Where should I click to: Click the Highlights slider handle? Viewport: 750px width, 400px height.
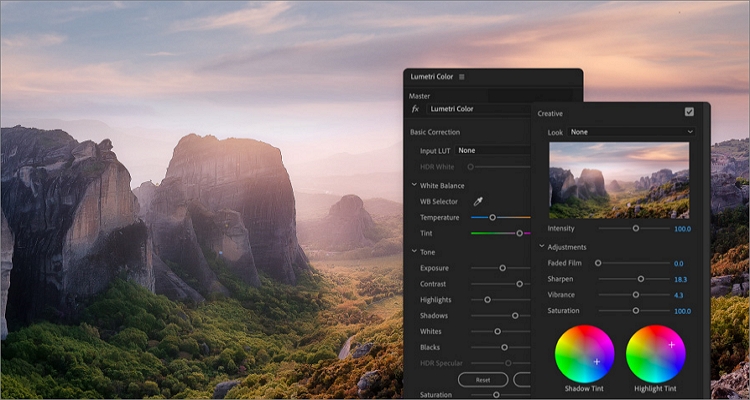click(x=487, y=300)
